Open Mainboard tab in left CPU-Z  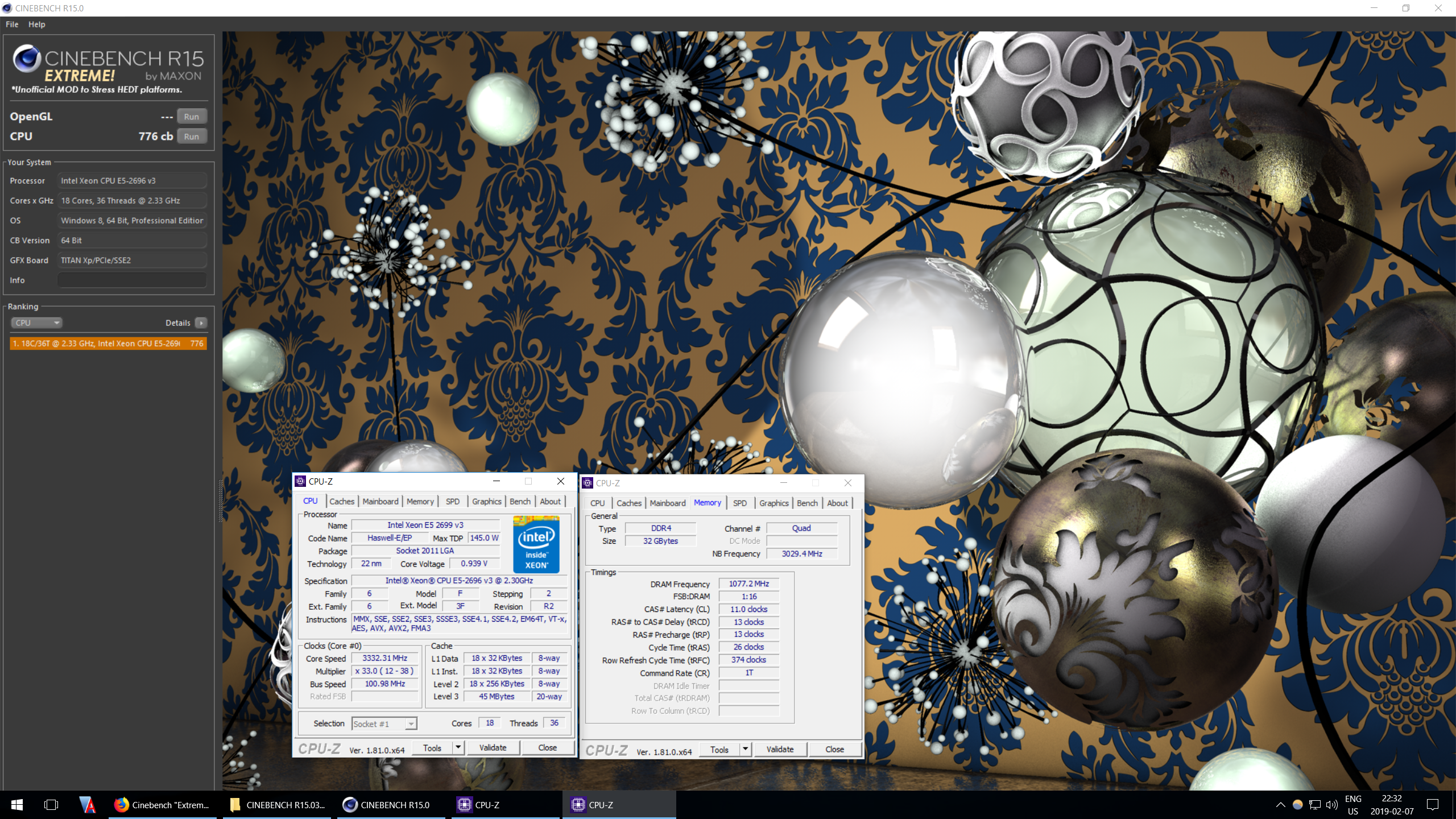(x=380, y=502)
